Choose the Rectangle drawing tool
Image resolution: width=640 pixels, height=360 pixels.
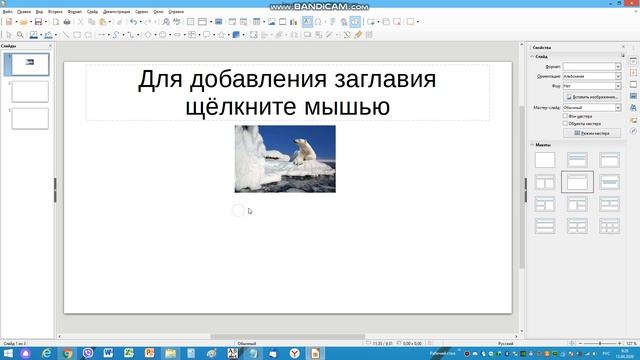pos(77,35)
